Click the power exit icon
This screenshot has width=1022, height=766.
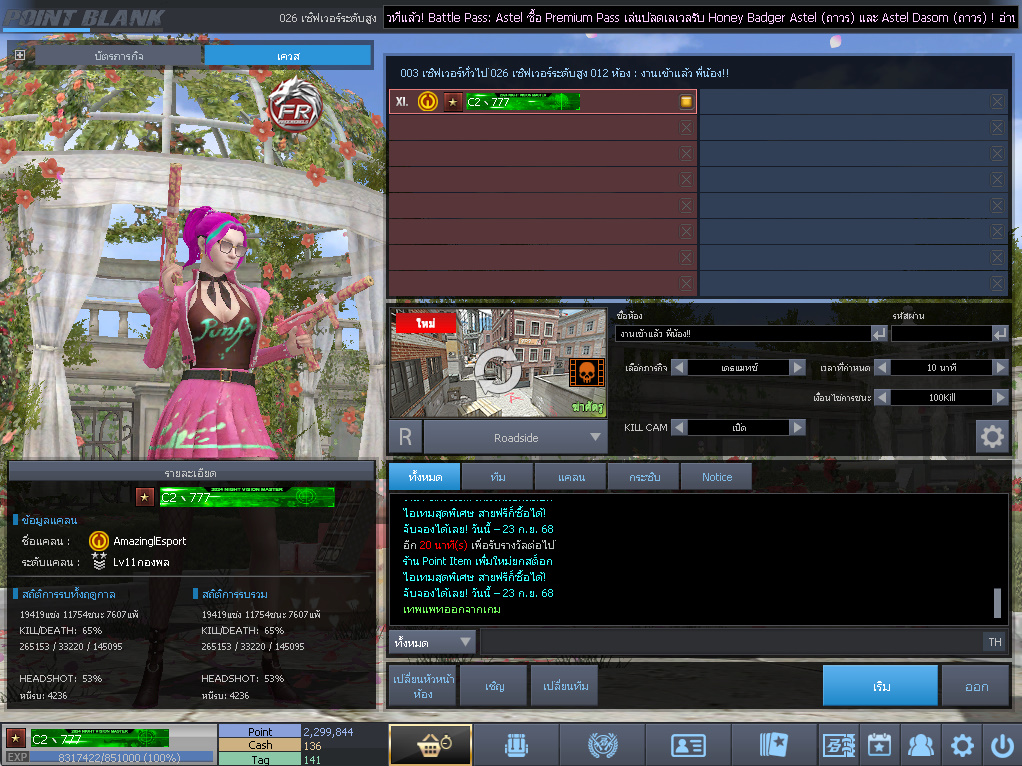click(x=1001, y=745)
